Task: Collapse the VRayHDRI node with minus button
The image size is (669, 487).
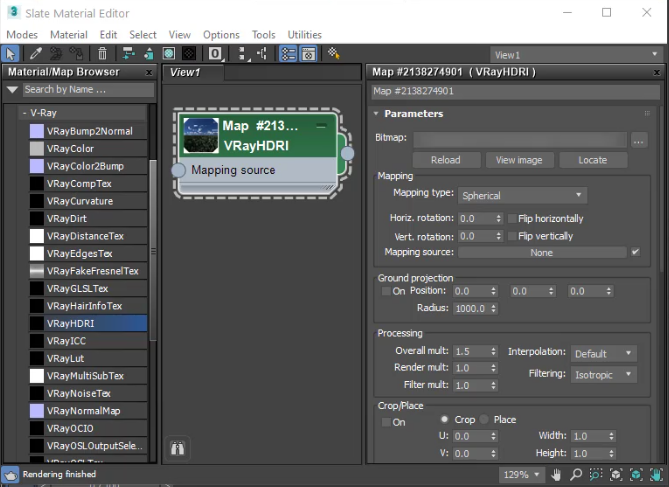Action: 321,126
